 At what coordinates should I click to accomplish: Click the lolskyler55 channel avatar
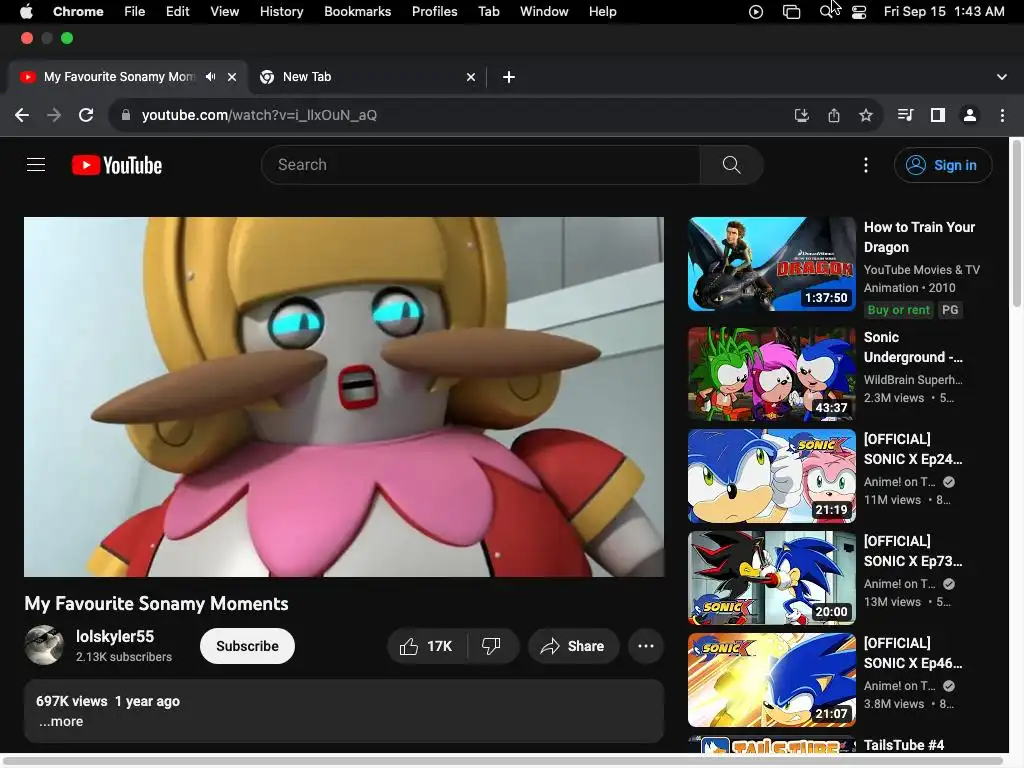click(44, 645)
